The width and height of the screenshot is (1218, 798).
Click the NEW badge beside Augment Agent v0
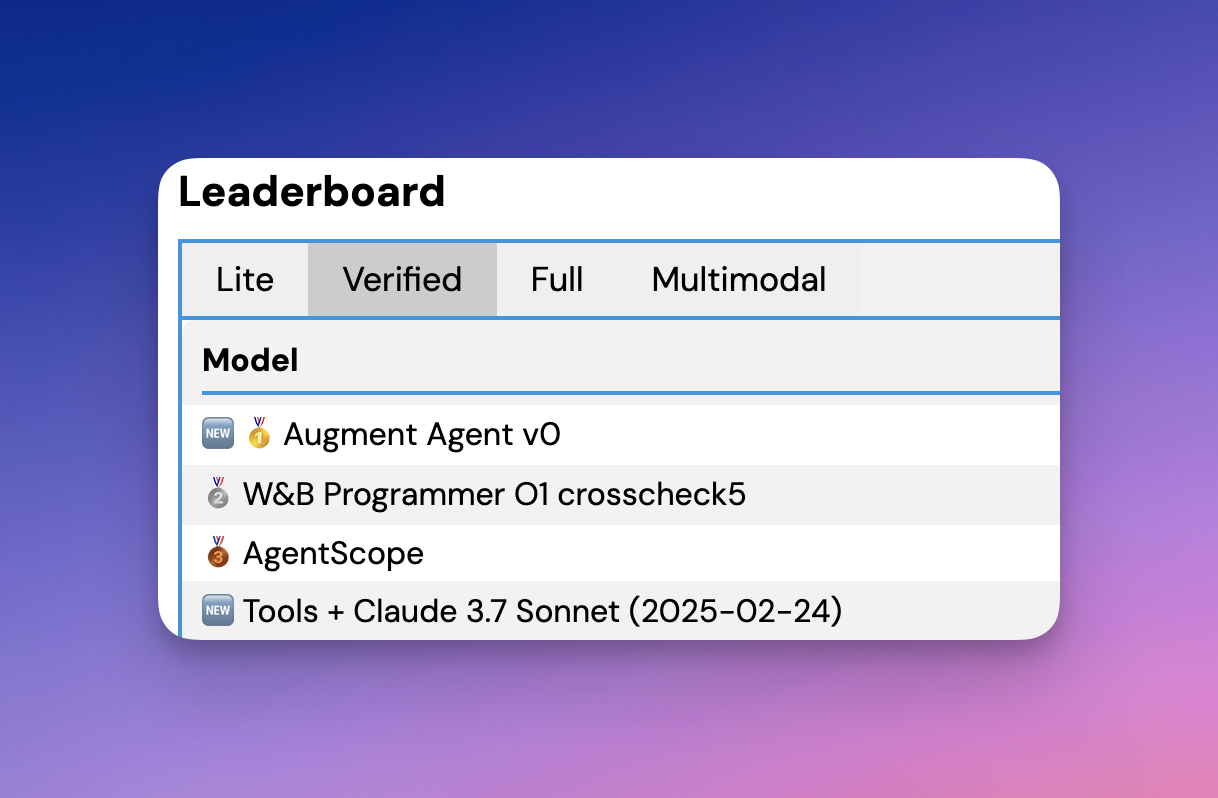point(218,435)
